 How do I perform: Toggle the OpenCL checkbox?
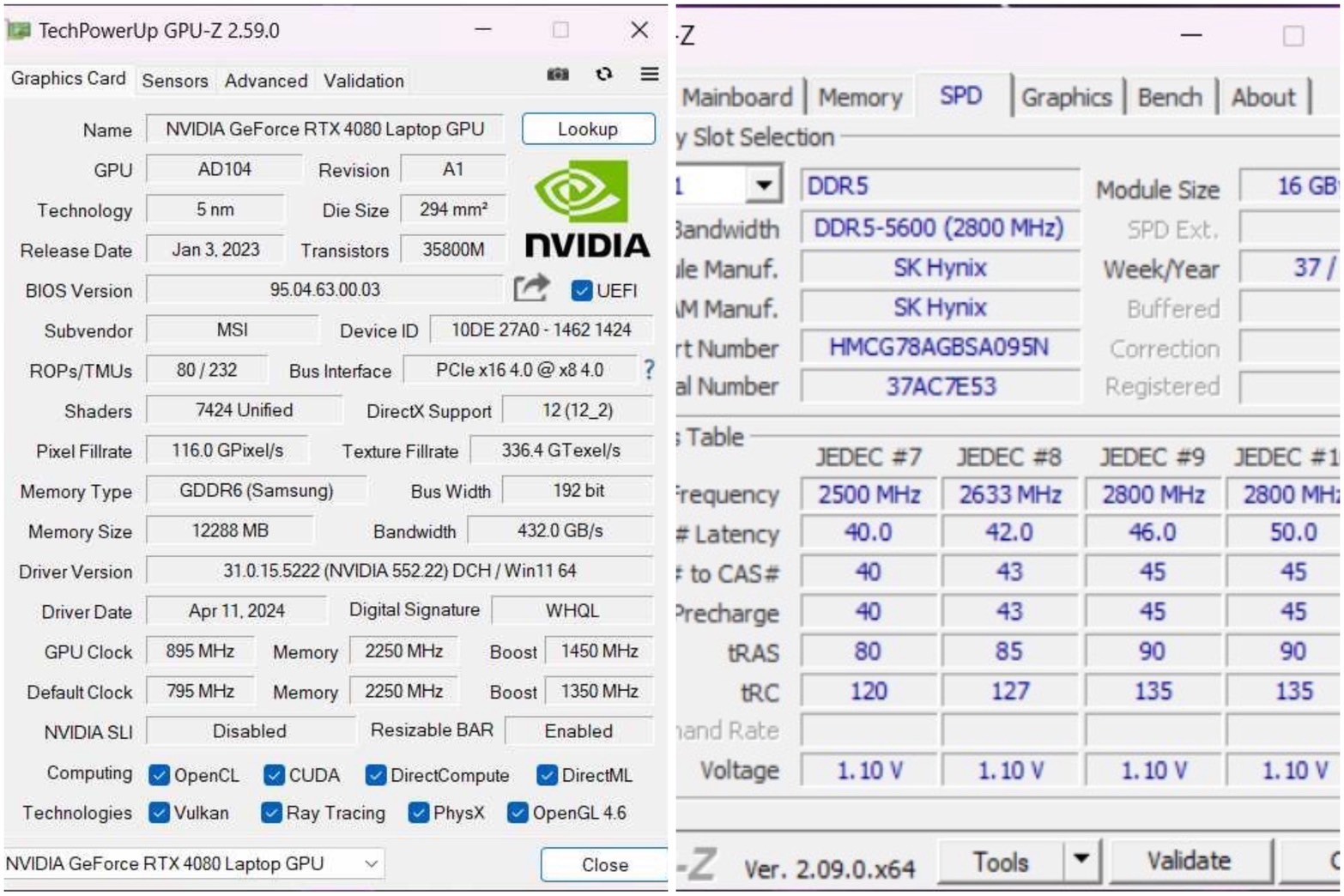pos(159,775)
